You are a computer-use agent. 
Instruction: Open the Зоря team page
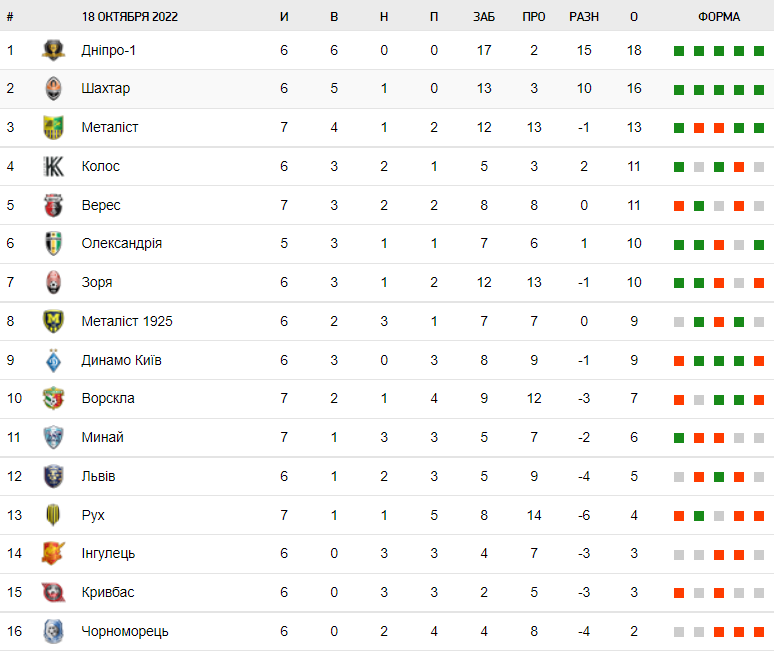(97, 282)
